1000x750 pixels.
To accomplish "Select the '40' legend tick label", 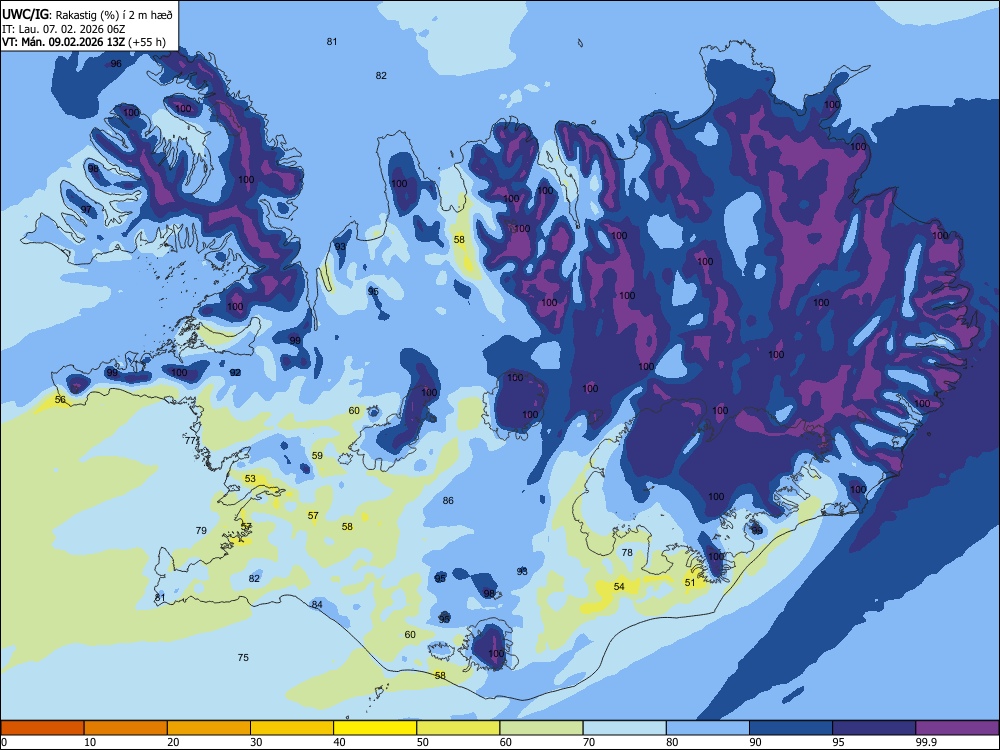I will pos(339,742).
